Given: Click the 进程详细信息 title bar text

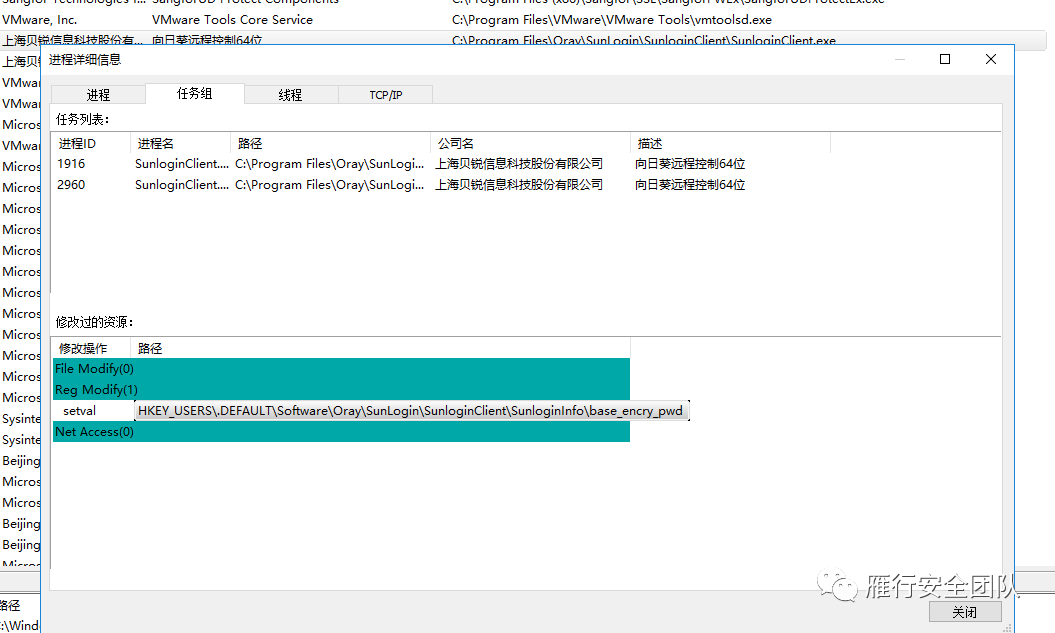Looking at the screenshot, I should click(85, 60).
